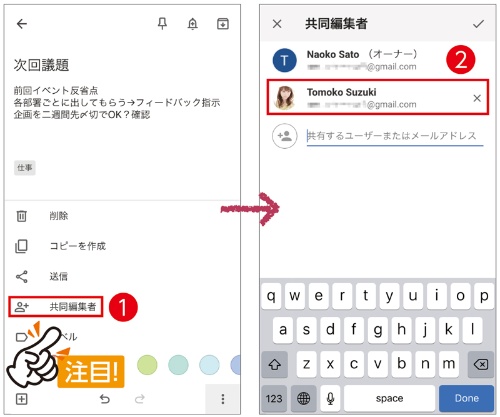Redo the last edit

pos(140,399)
